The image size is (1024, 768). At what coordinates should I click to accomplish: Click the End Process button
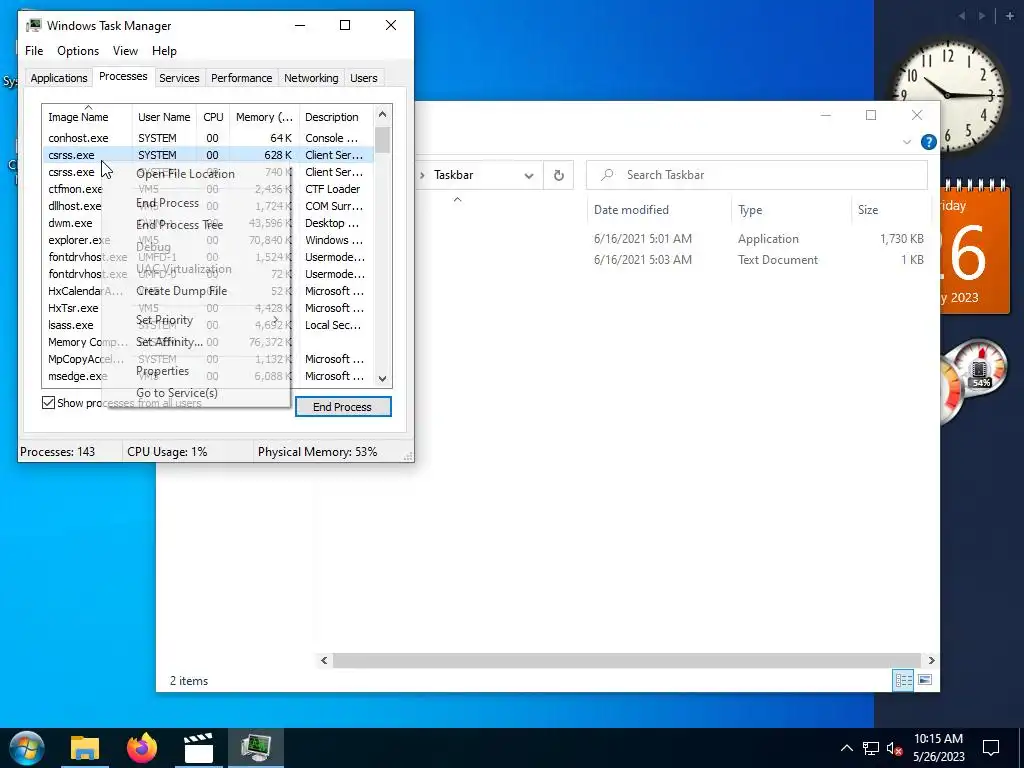click(343, 407)
